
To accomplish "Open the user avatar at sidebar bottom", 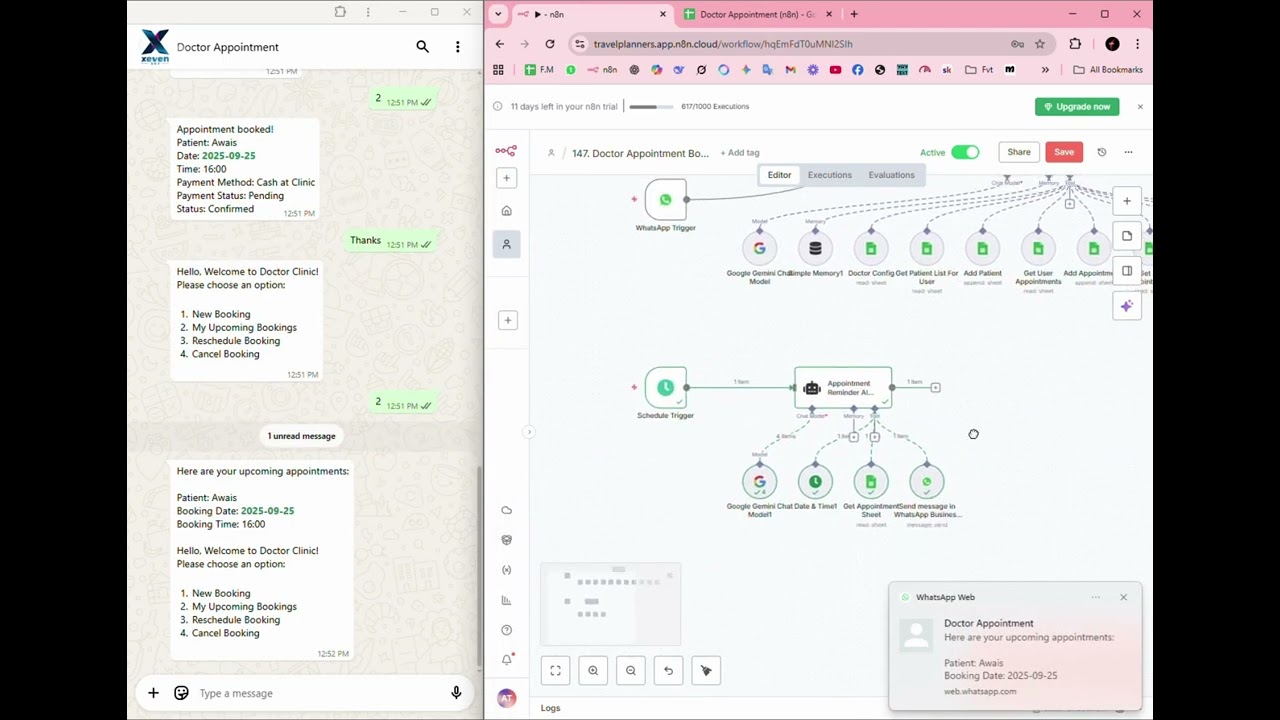I will coord(506,698).
